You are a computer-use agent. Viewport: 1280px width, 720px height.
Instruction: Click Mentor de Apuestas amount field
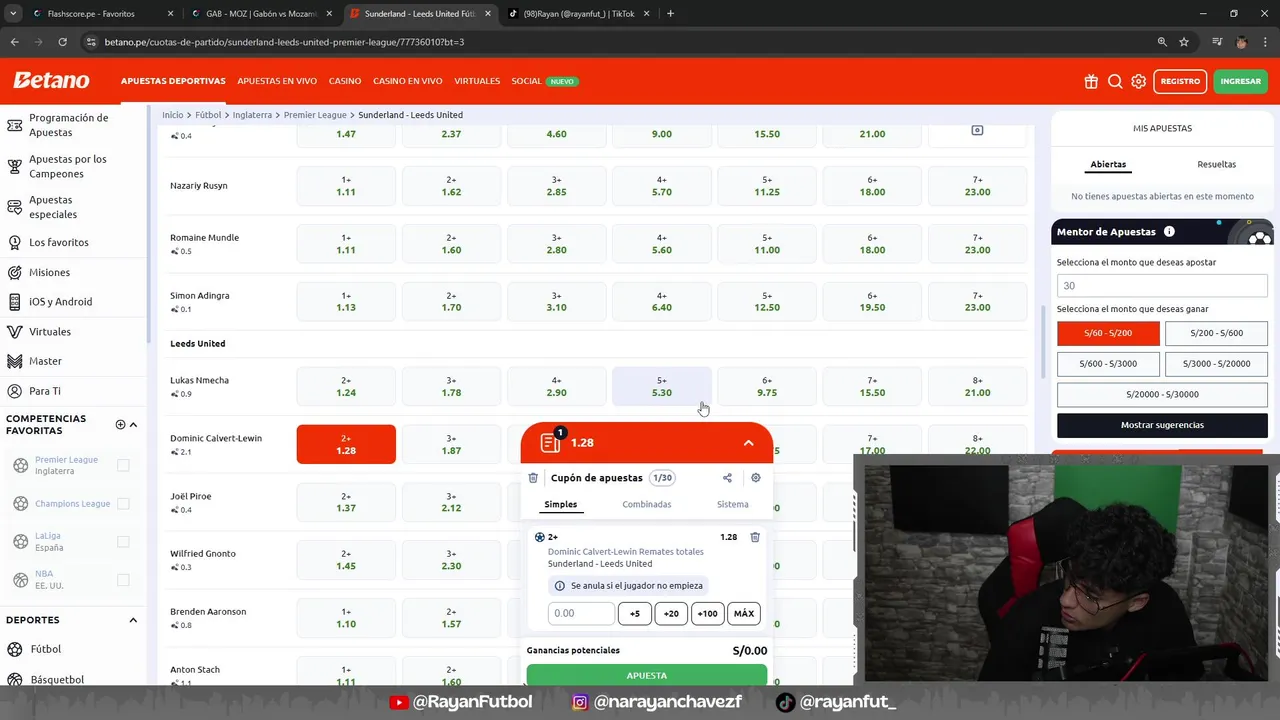pos(1162,286)
